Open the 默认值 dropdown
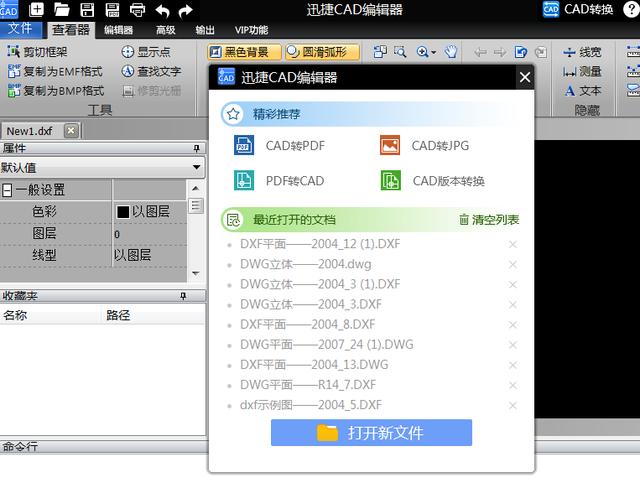Viewport: 640px width, 488px height. (x=196, y=167)
